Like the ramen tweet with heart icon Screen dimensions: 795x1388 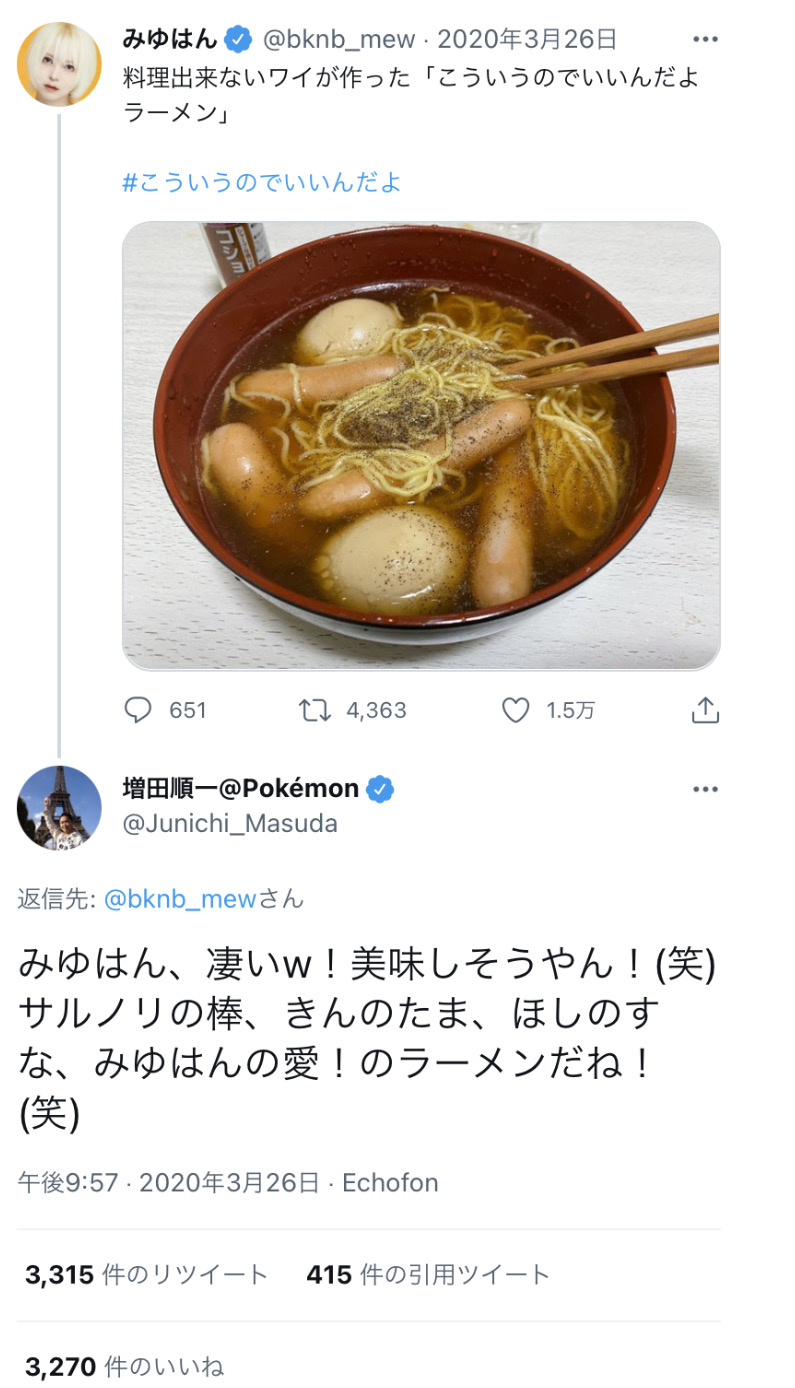(515, 710)
